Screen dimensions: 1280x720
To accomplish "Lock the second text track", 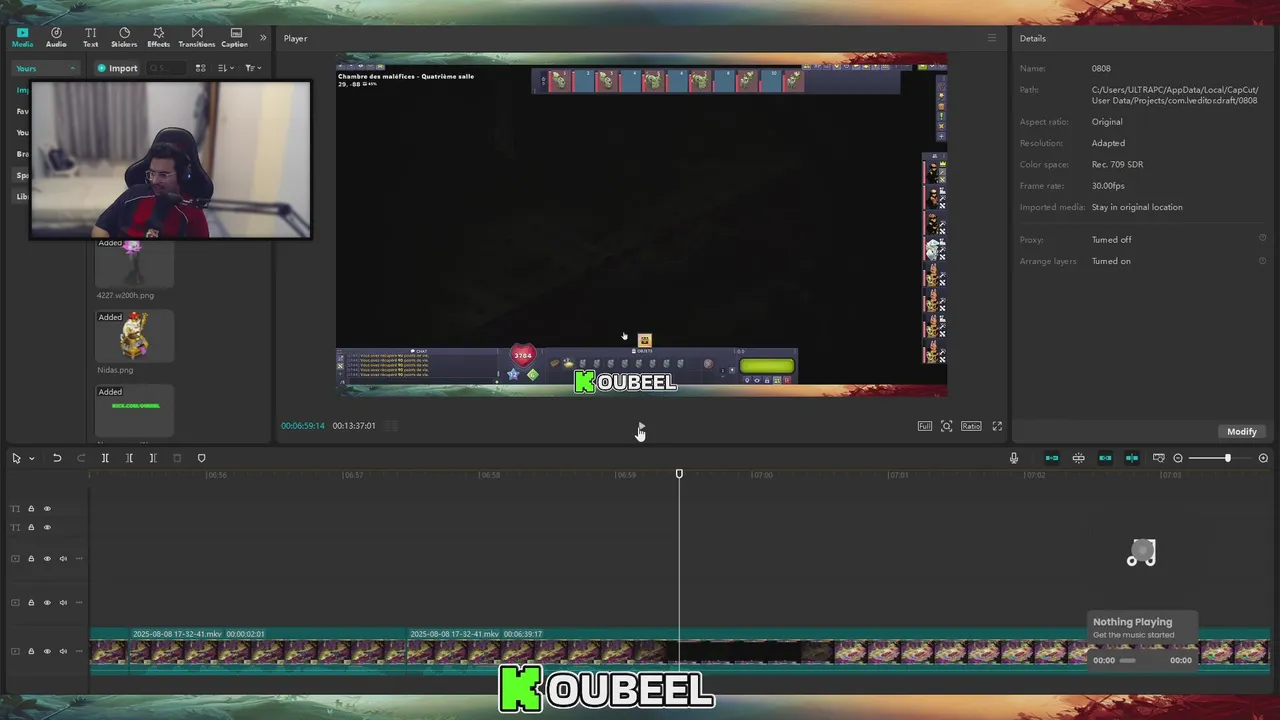I will coord(31,527).
